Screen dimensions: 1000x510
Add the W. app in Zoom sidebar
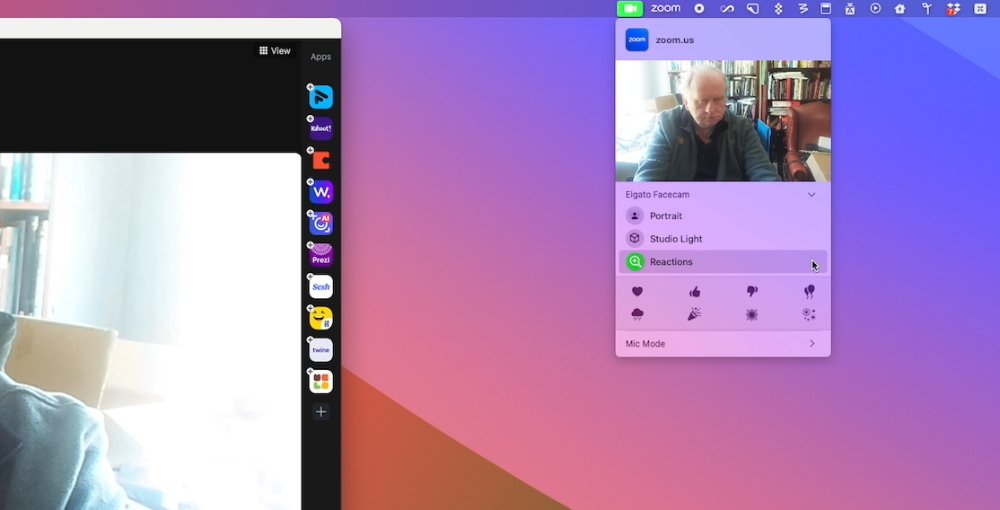[x=321, y=192]
